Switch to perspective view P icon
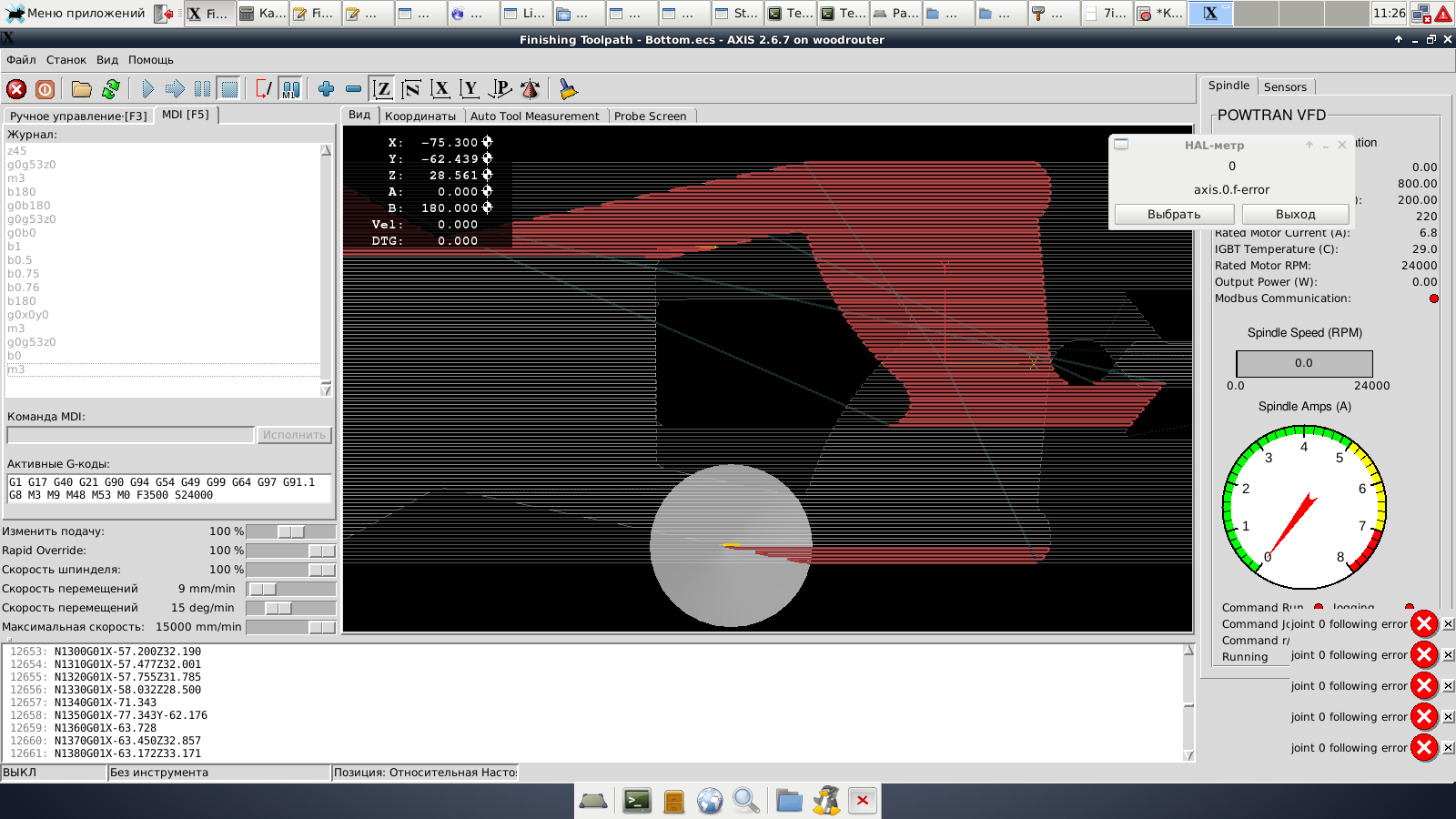Viewport: 1456px width, 819px height. click(x=500, y=89)
